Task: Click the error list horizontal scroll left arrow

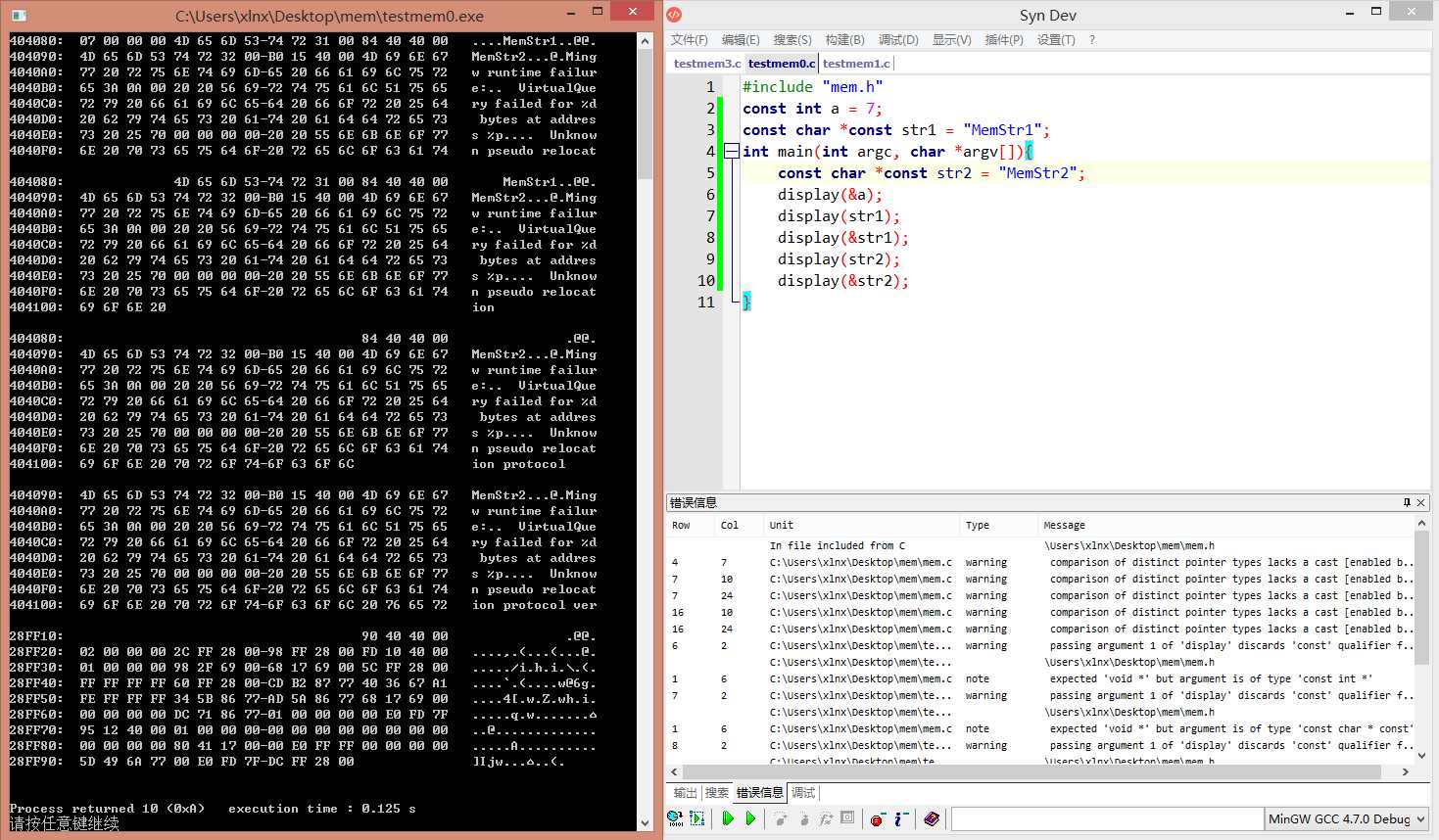Action: [x=675, y=772]
